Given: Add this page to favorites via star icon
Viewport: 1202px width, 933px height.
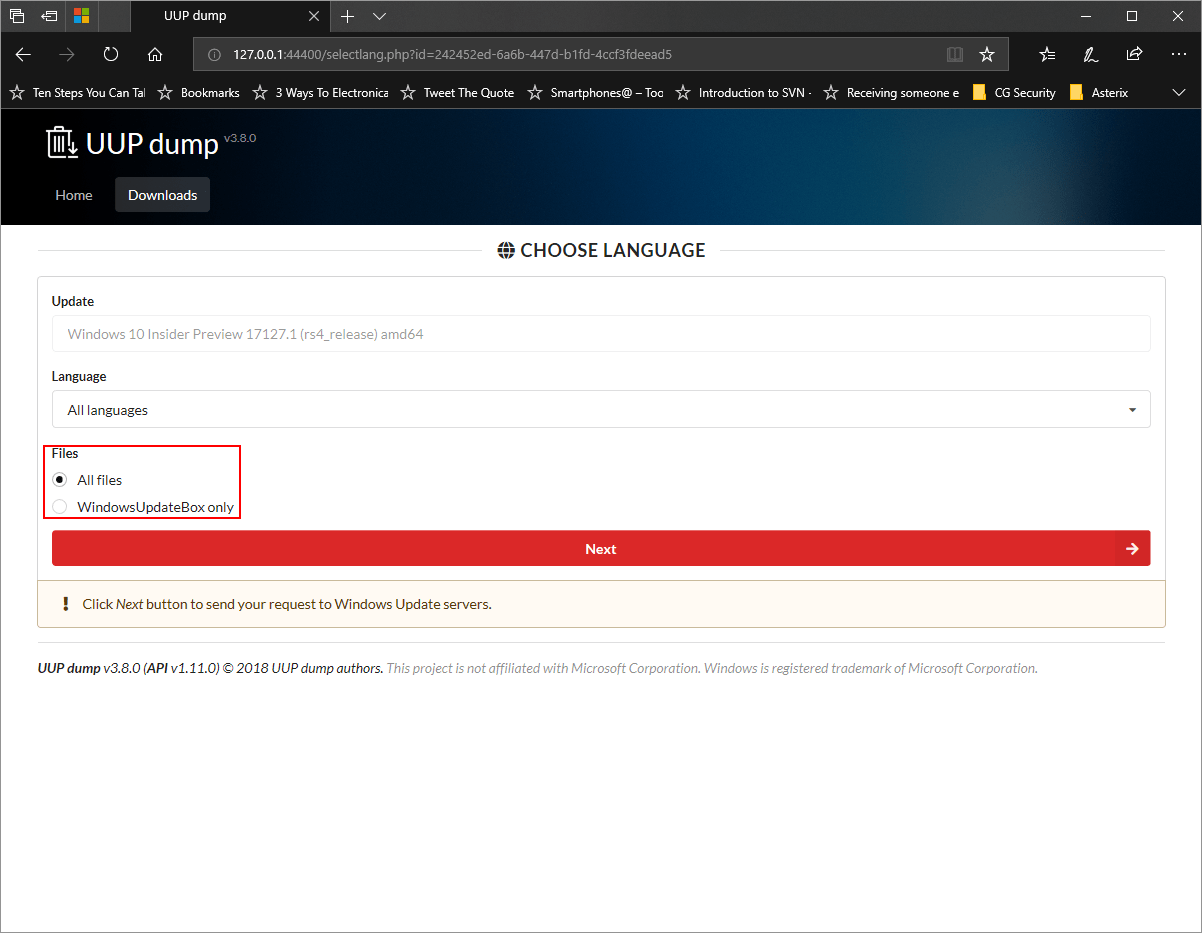Looking at the screenshot, I should coord(988,54).
